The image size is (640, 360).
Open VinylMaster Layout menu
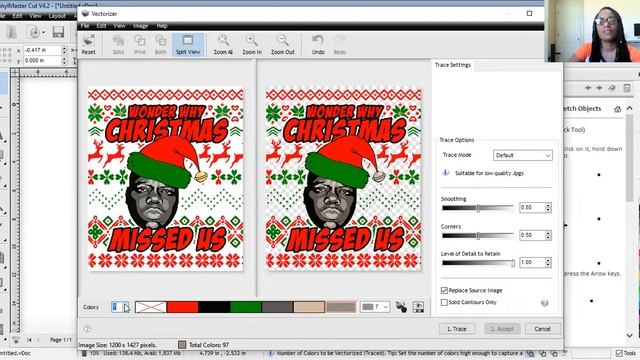(x=57, y=16)
